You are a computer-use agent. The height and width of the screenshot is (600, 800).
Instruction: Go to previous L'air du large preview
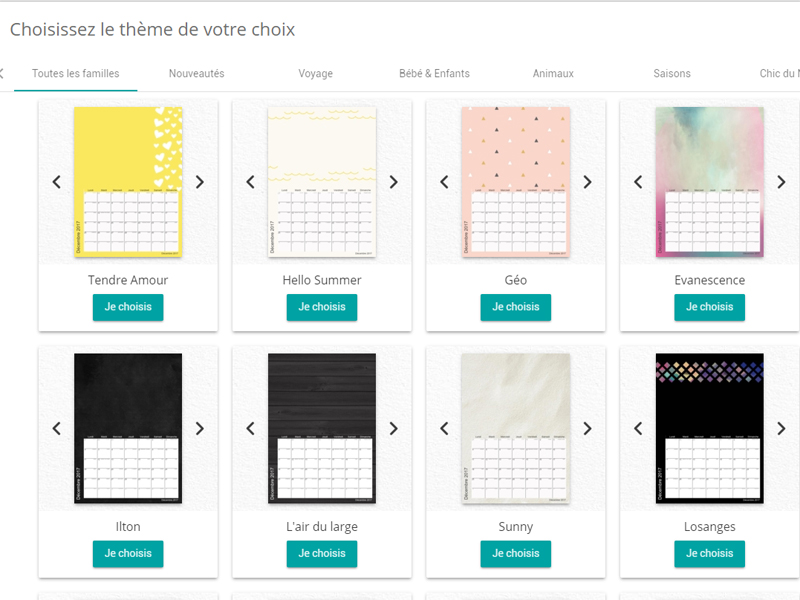click(x=250, y=428)
